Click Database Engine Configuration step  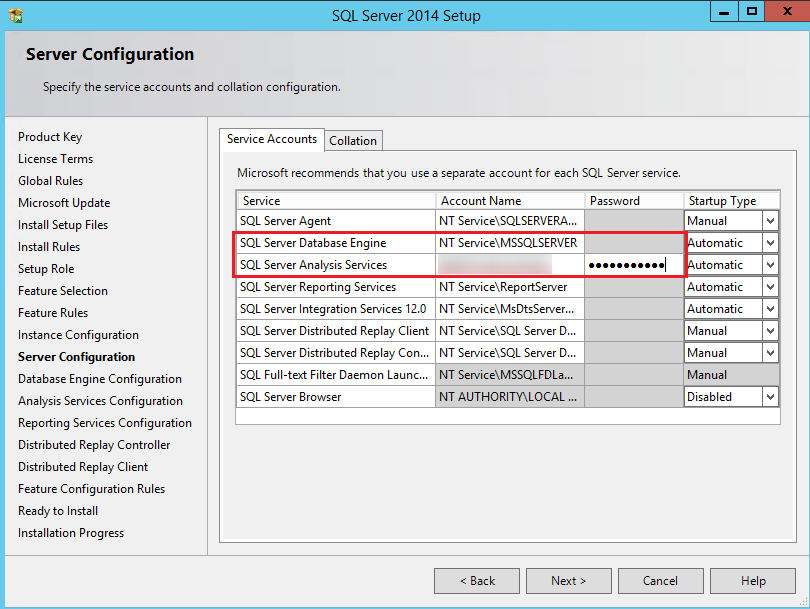pyautogui.click(x=100, y=379)
